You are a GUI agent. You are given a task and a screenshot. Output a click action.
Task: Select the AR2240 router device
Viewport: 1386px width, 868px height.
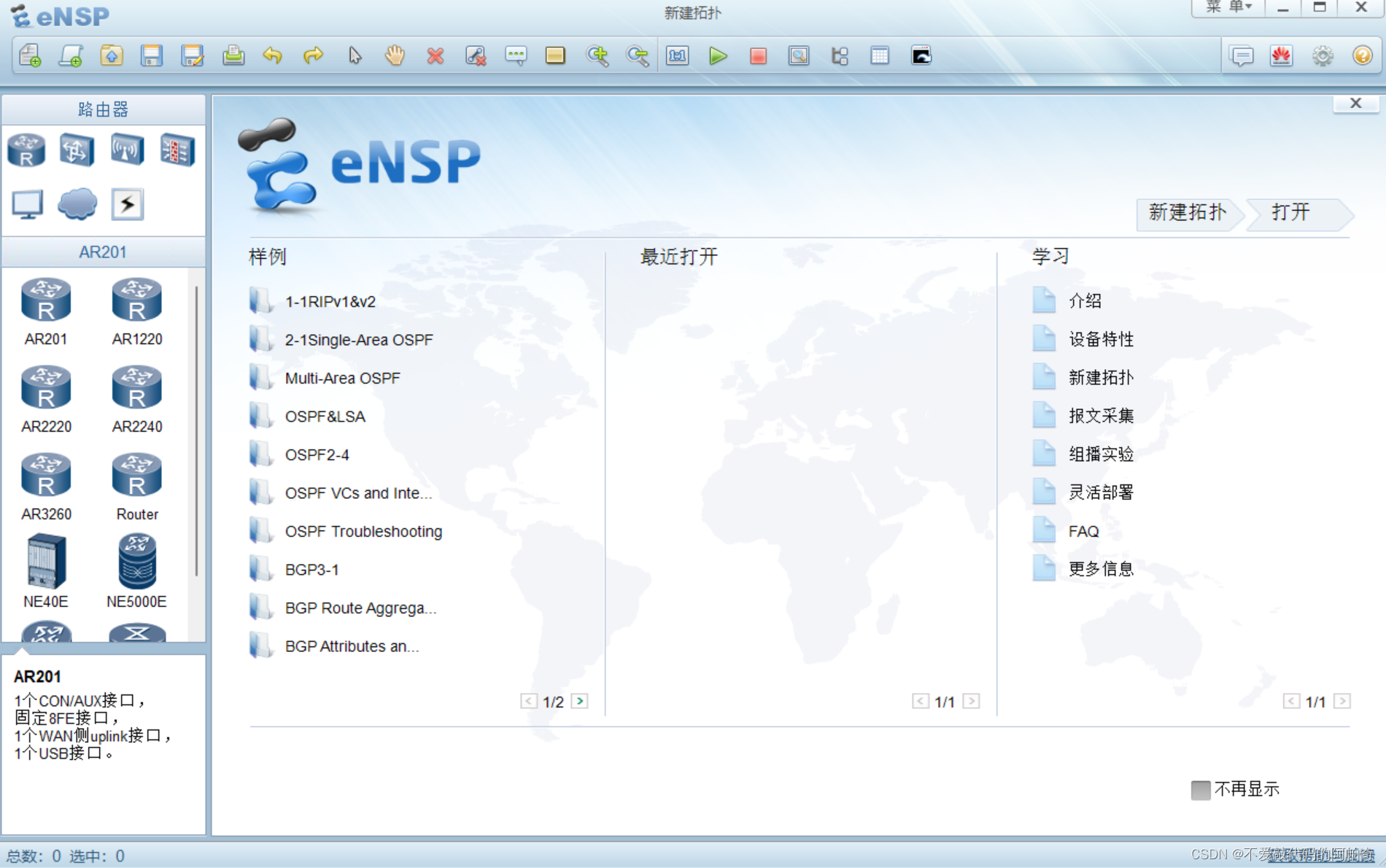(x=136, y=399)
